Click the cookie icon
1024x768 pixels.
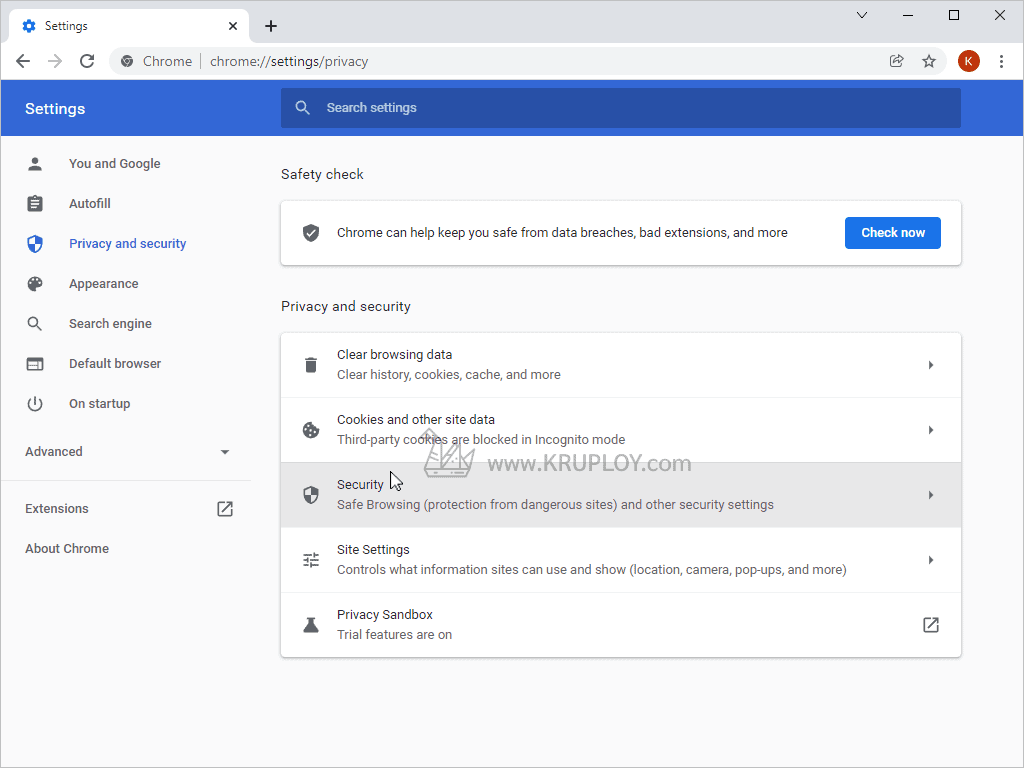point(311,430)
